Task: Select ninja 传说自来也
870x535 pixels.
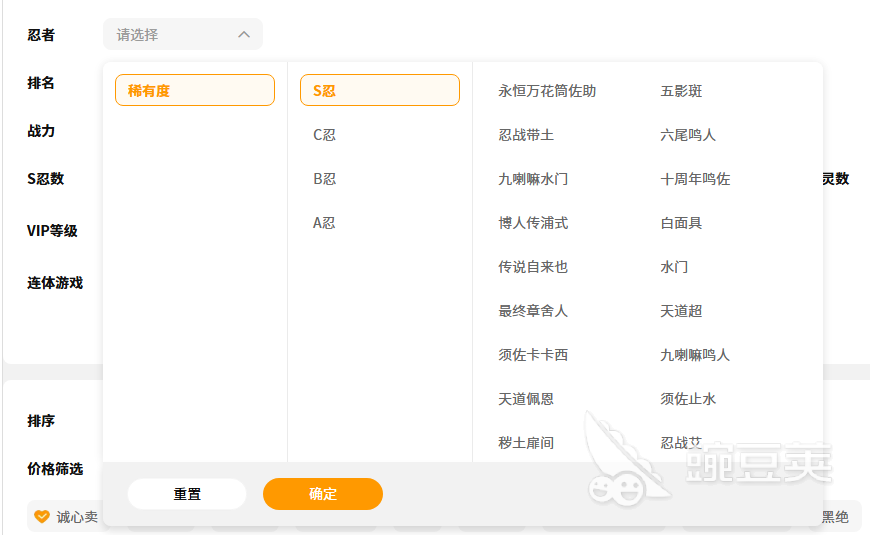Action: tap(533, 267)
